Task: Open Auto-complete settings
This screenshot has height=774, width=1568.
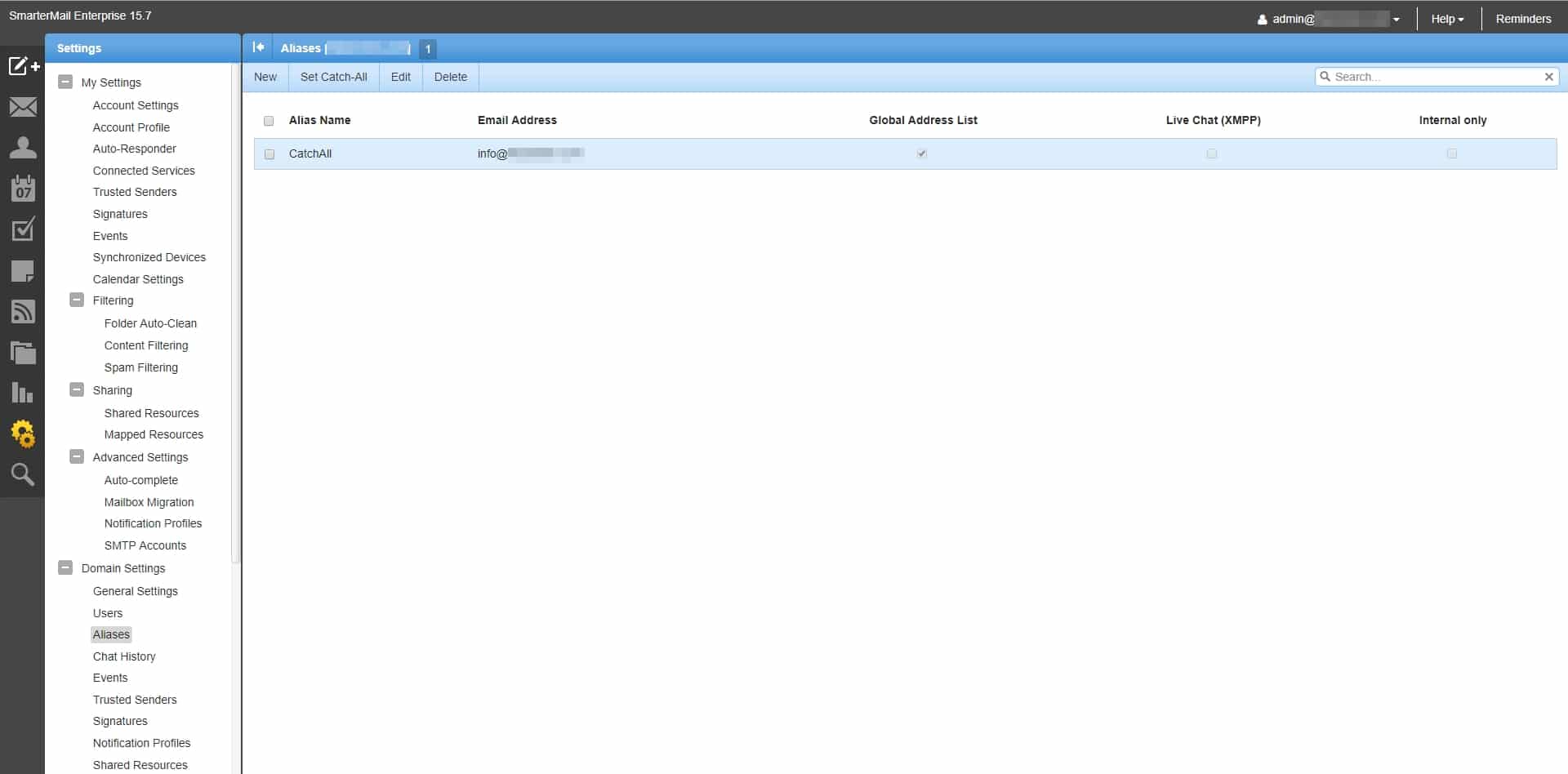Action: pos(141,480)
